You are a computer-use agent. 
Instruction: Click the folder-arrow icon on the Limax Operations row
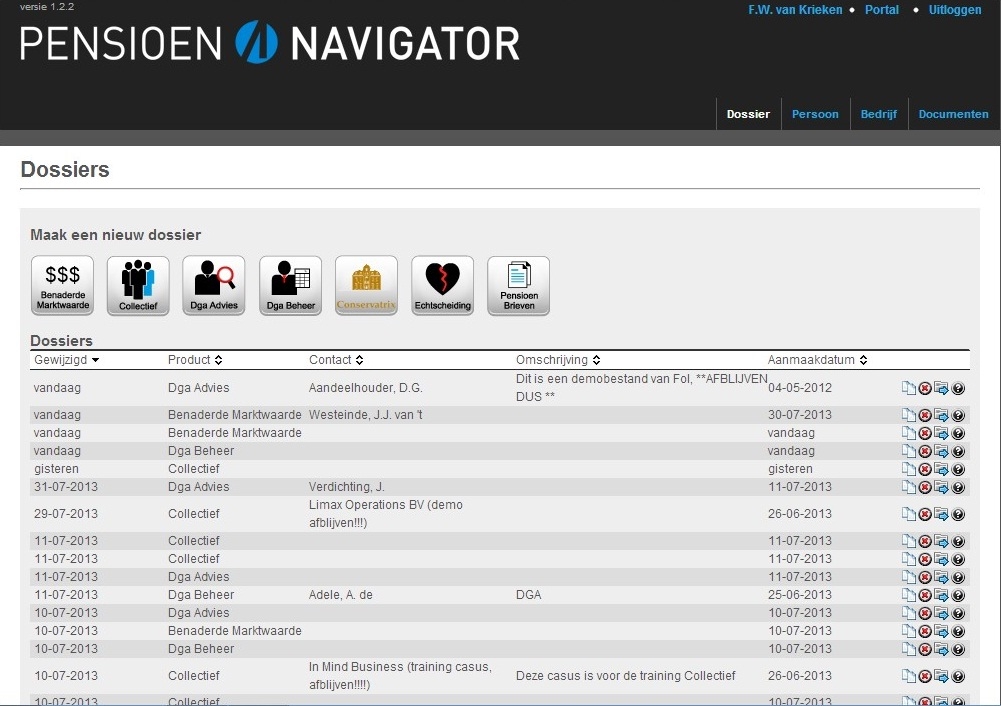[x=942, y=514]
